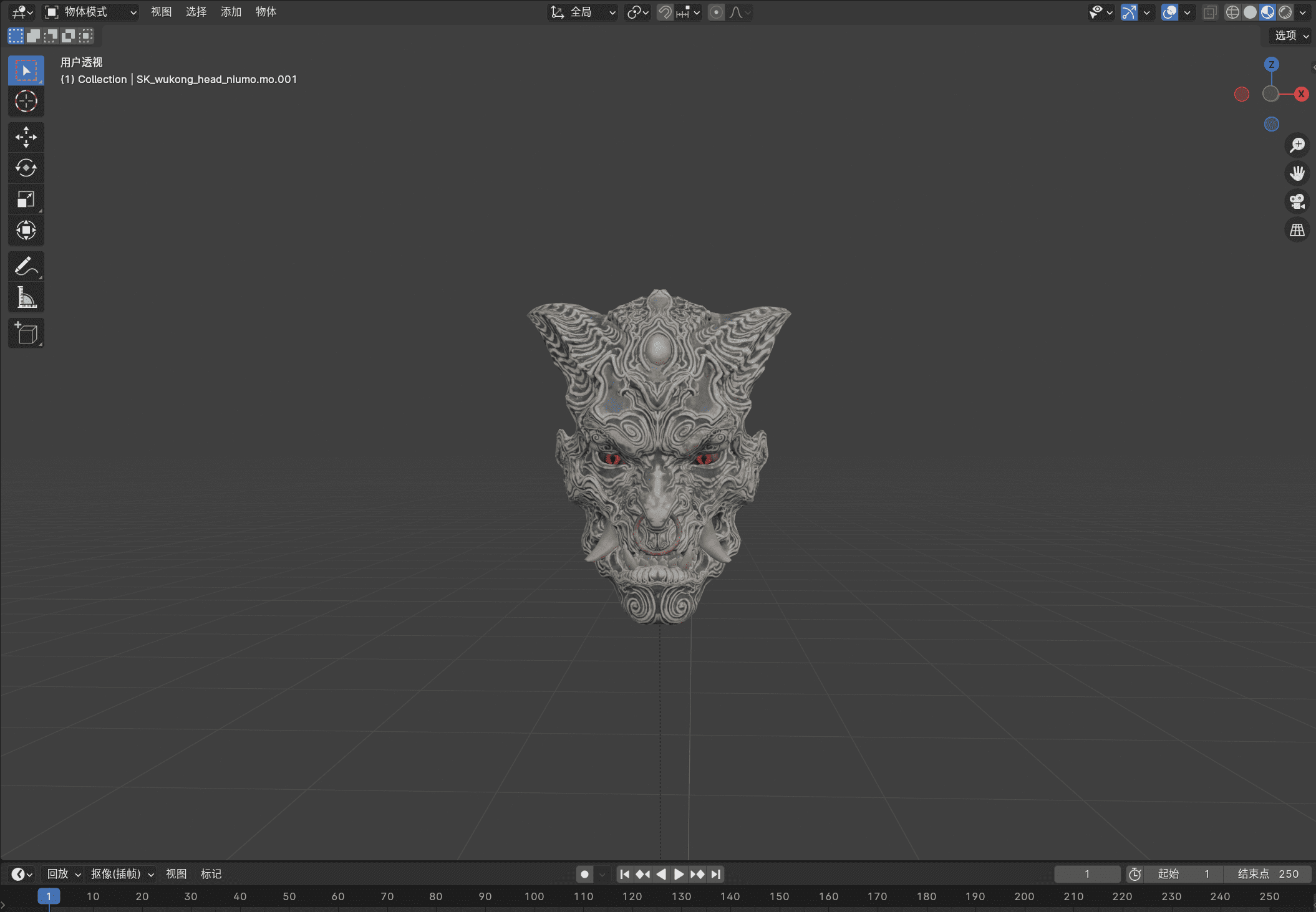This screenshot has width=1316, height=912.
Task: Click the Z axis on navigation gizmo
Action: point(1272,64)
